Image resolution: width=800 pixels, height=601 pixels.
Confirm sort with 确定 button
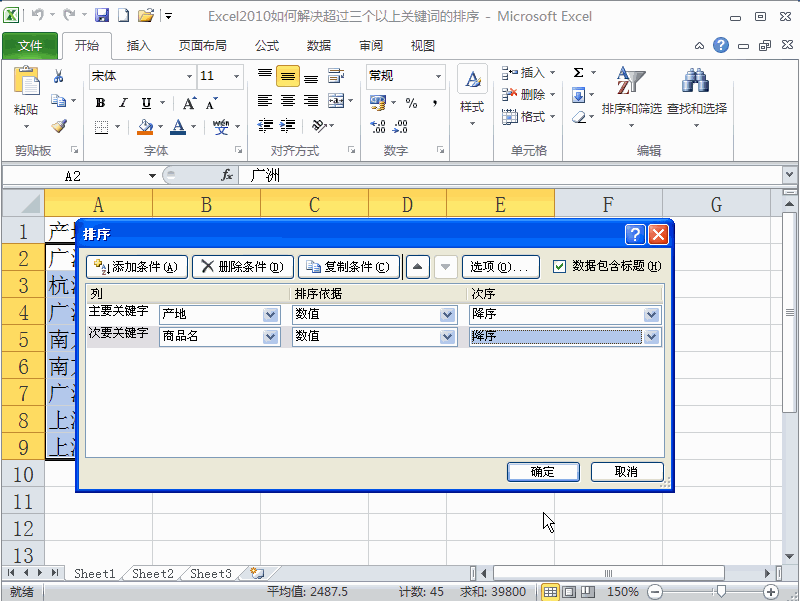[543, 472]
